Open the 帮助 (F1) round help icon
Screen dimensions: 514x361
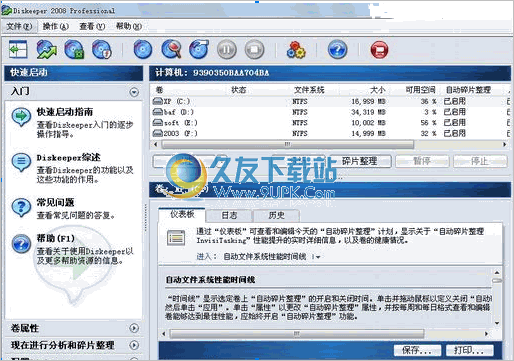click(x=21, y=244)
